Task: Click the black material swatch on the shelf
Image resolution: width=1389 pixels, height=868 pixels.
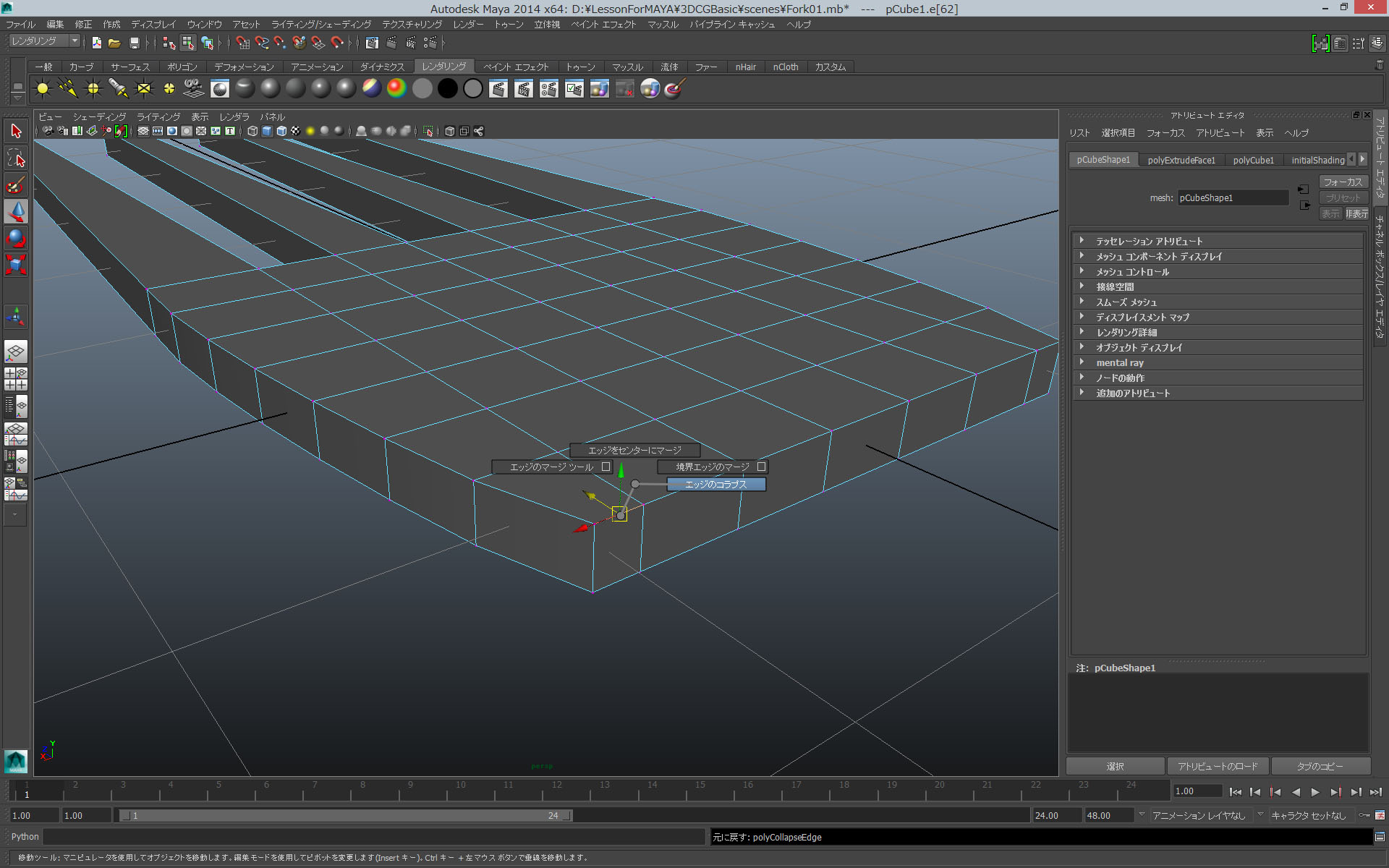Action: click(447, 88)
